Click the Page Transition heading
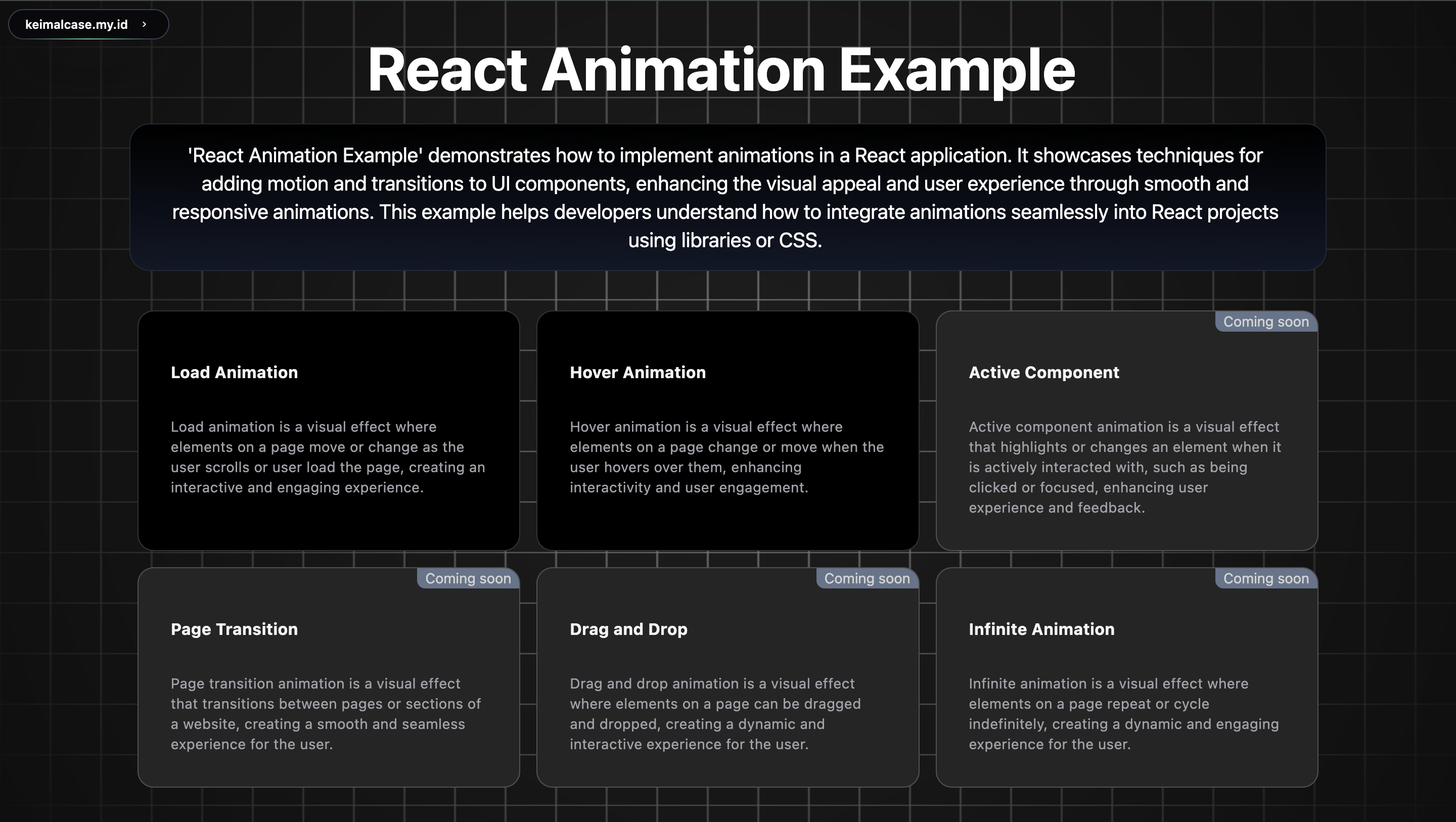 click(234, 629)
